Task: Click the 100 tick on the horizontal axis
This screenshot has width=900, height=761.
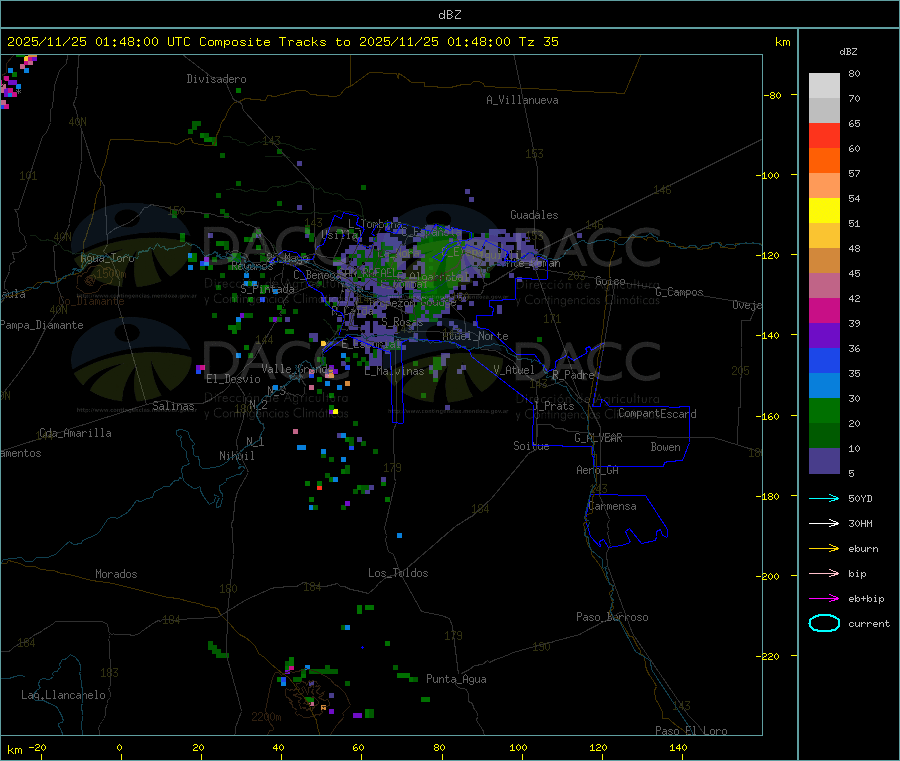Action: coord(518,747)
